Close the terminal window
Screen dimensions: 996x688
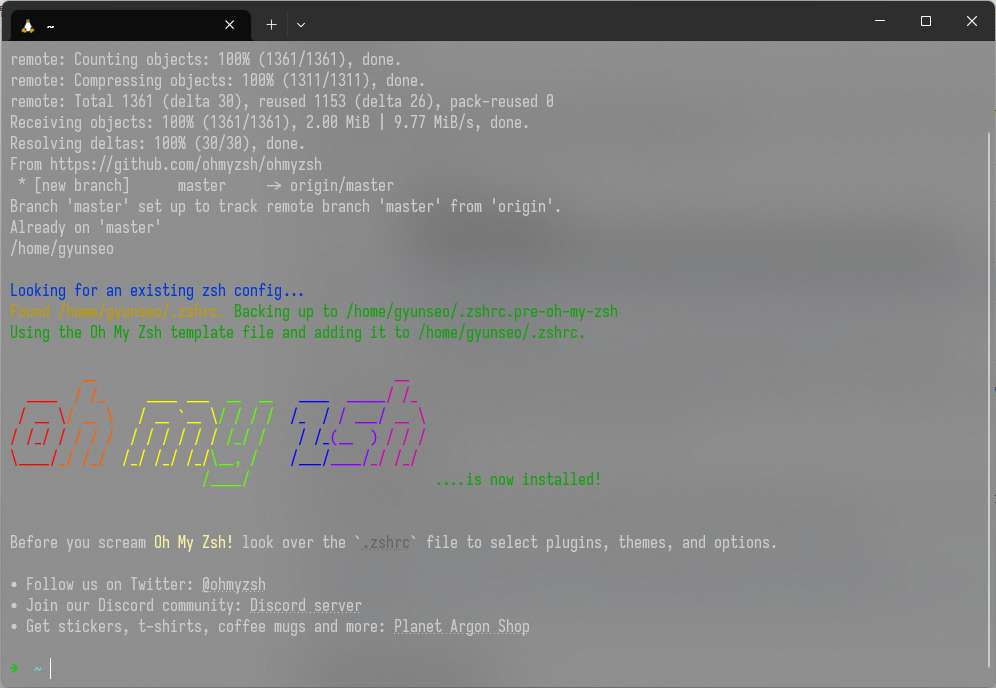click(x=971, y=21)
